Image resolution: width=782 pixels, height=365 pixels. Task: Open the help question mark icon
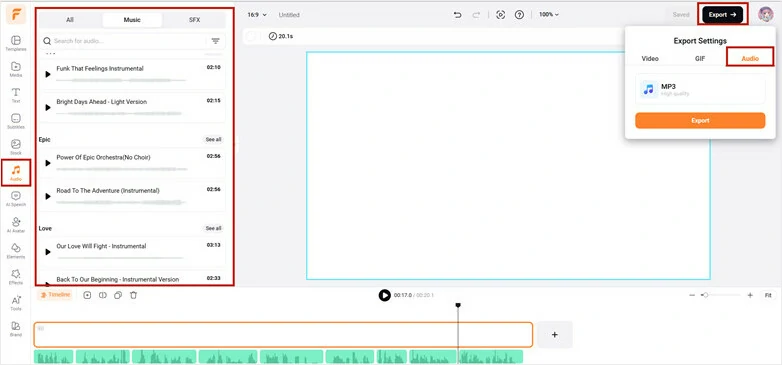pos(519,15)
